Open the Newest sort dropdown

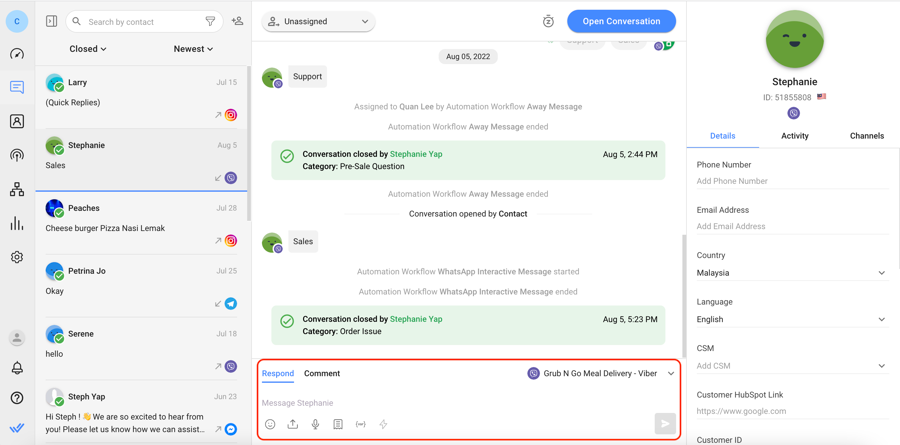193,49
